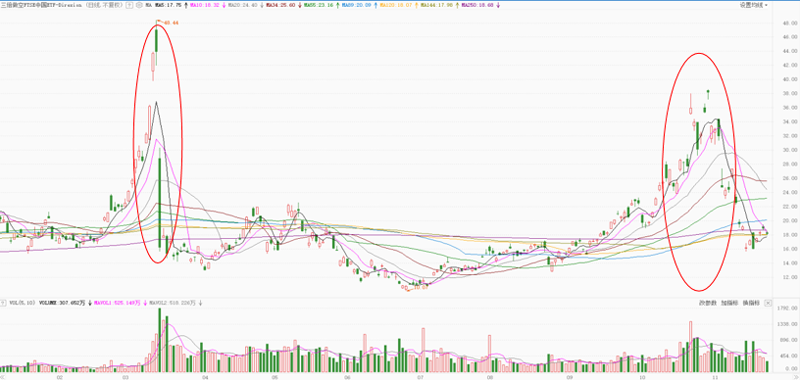Viewport: 800px width, 380px height.
Task: Click 加指标 in the volume panel
Action: 730,303
